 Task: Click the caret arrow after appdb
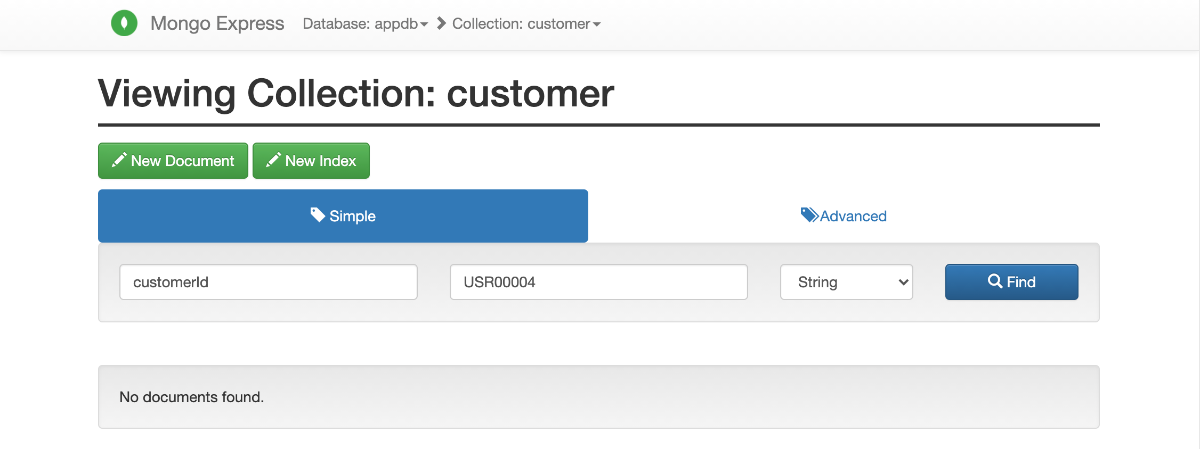pyautogui.click(x=425, y=24)
